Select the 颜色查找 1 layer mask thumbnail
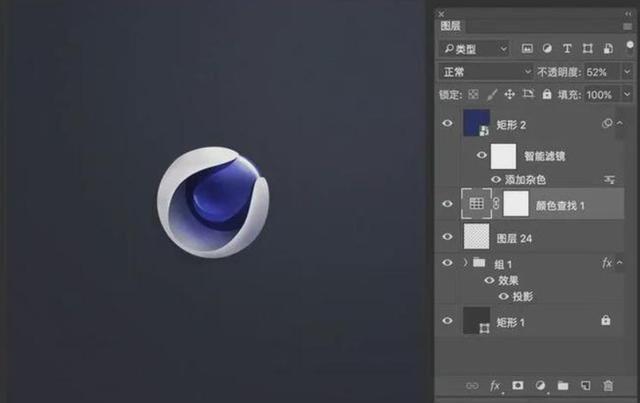The width and height of the screenshot is (640, 403). (x=515, y=203)
